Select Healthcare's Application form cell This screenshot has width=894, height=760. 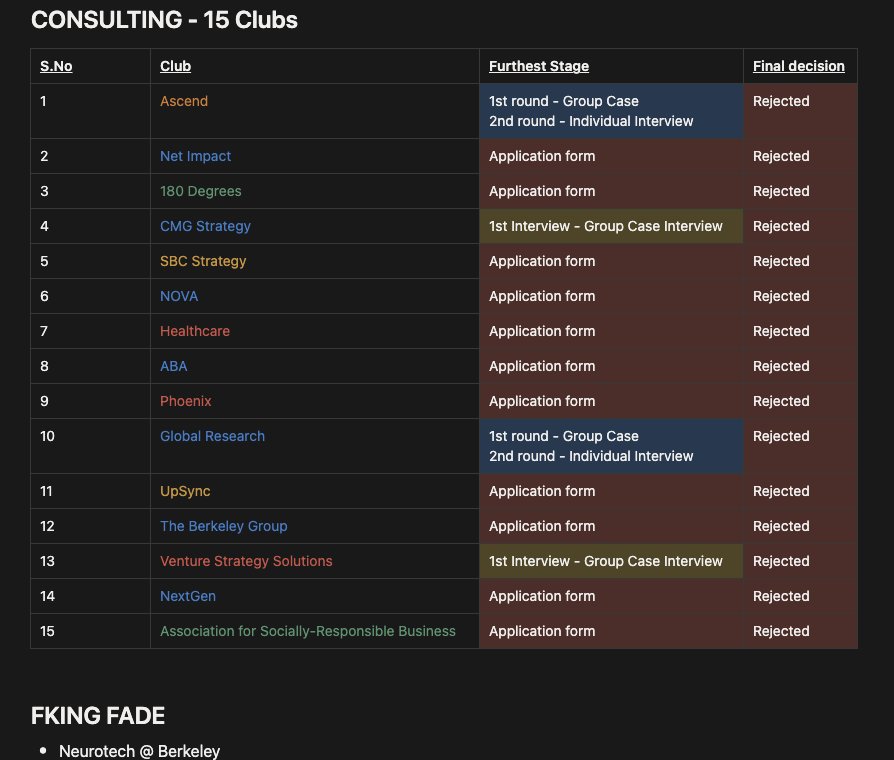(611, 331)
